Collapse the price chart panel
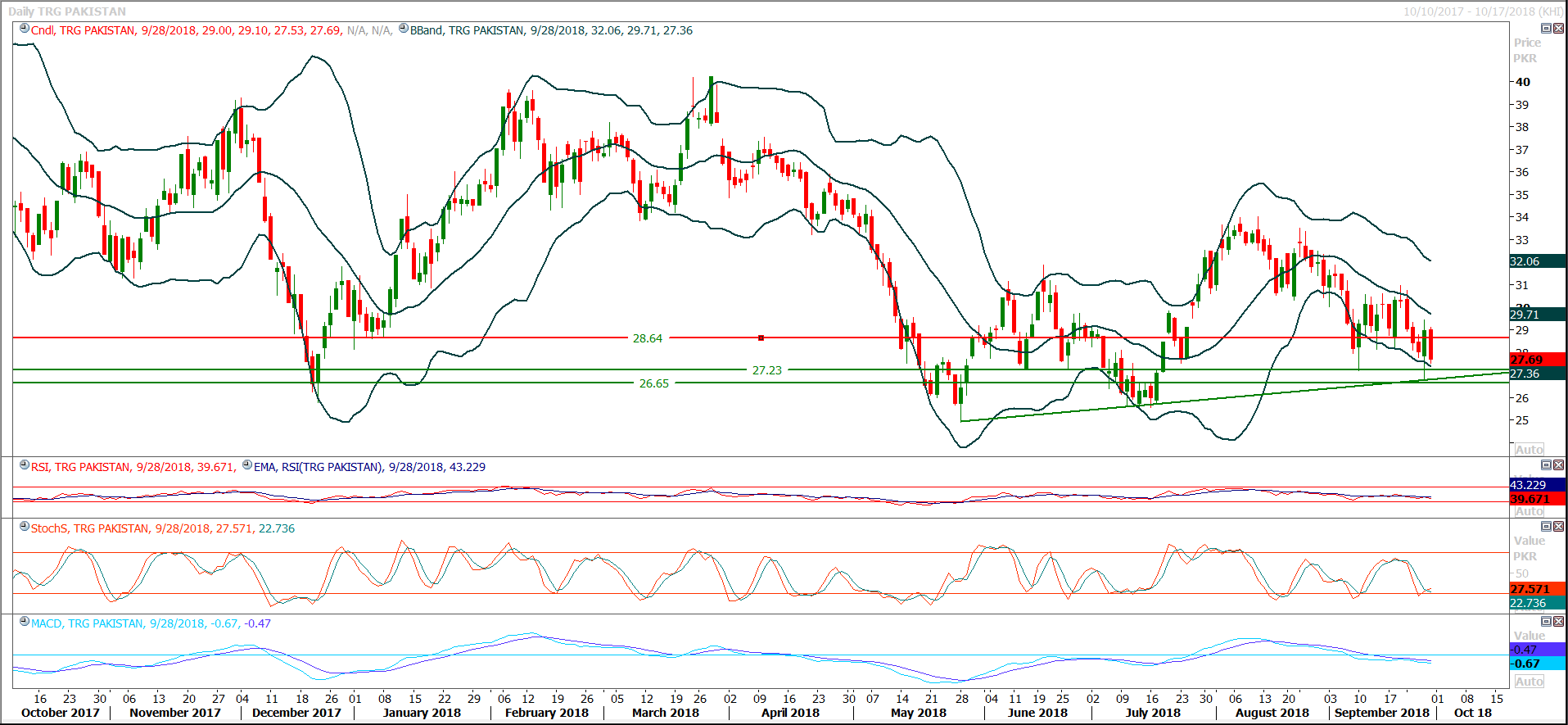Screen dimensions: 1568x725 pyautogui.click(x=1546, y=29)
